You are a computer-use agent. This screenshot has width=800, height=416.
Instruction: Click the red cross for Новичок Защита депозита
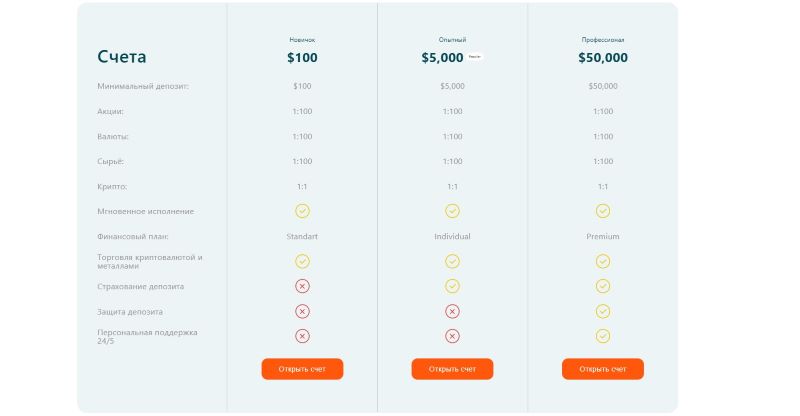[302, 311]
